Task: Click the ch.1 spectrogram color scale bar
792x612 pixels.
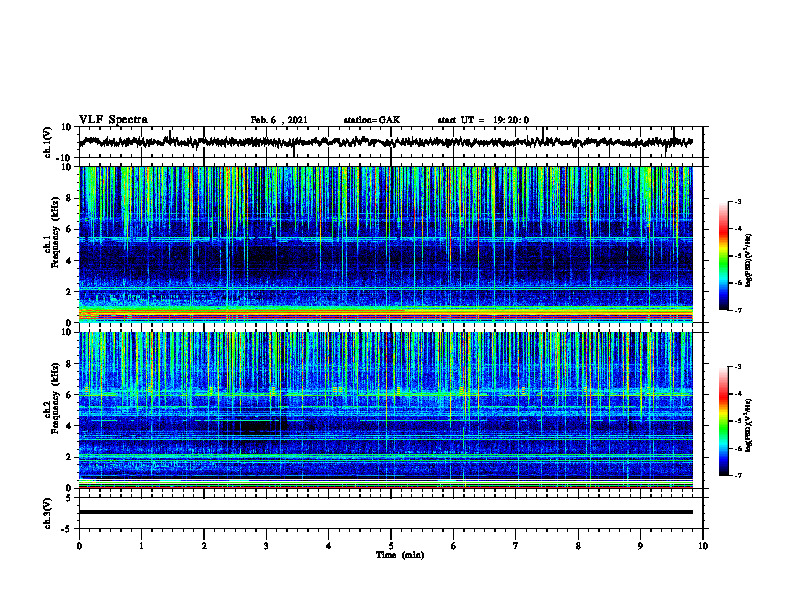Action: pyautogui.click(x=723, y=256)
